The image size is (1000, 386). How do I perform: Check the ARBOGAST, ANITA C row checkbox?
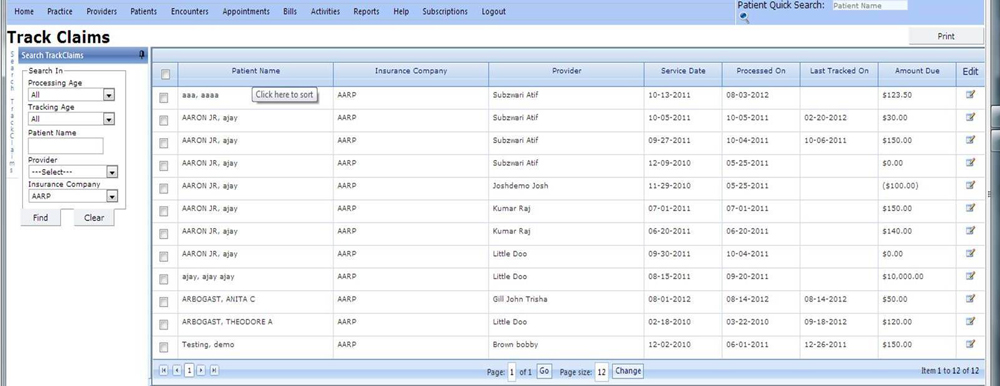pyautogui.click(x=164, y=302)
